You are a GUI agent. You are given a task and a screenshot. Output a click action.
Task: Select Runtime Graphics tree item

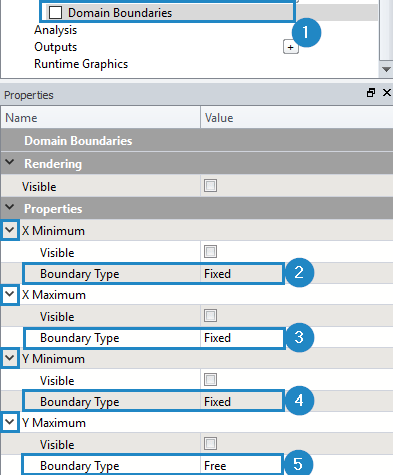(x=81, y=64)
